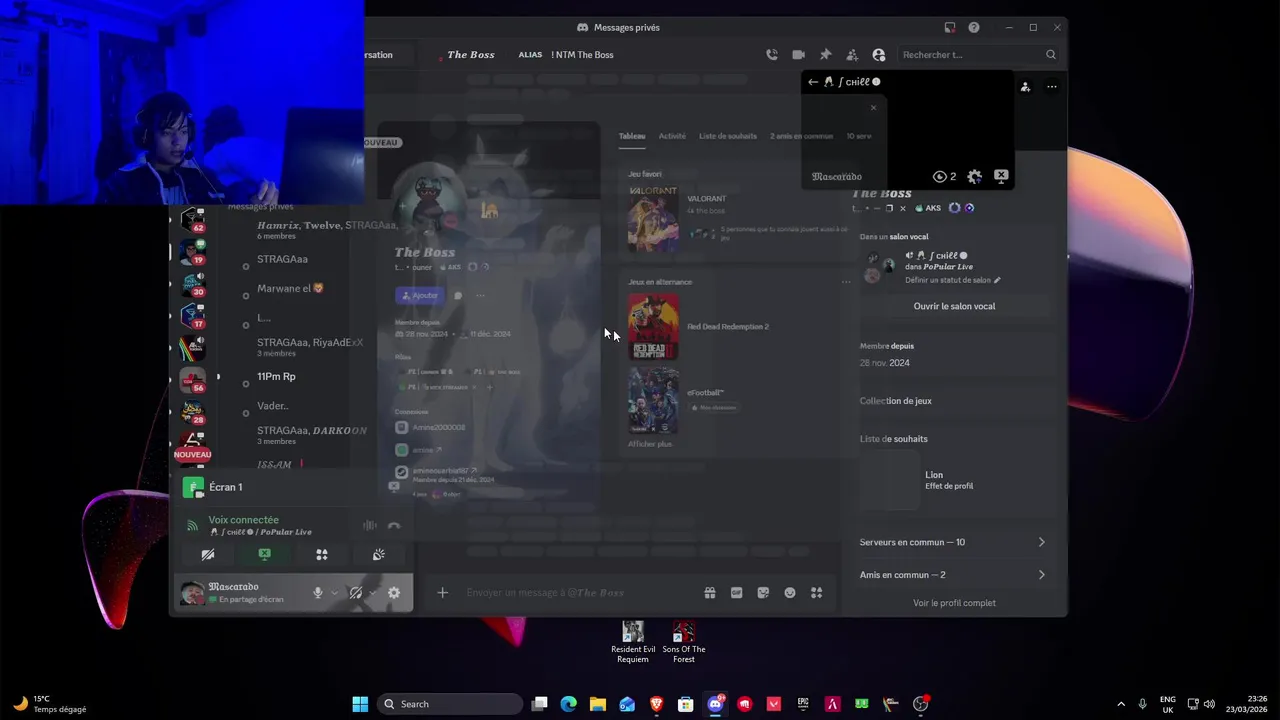Toggle noise suppression waveform icon
This screenshot has height=720, width=1280.
(369, 525)
